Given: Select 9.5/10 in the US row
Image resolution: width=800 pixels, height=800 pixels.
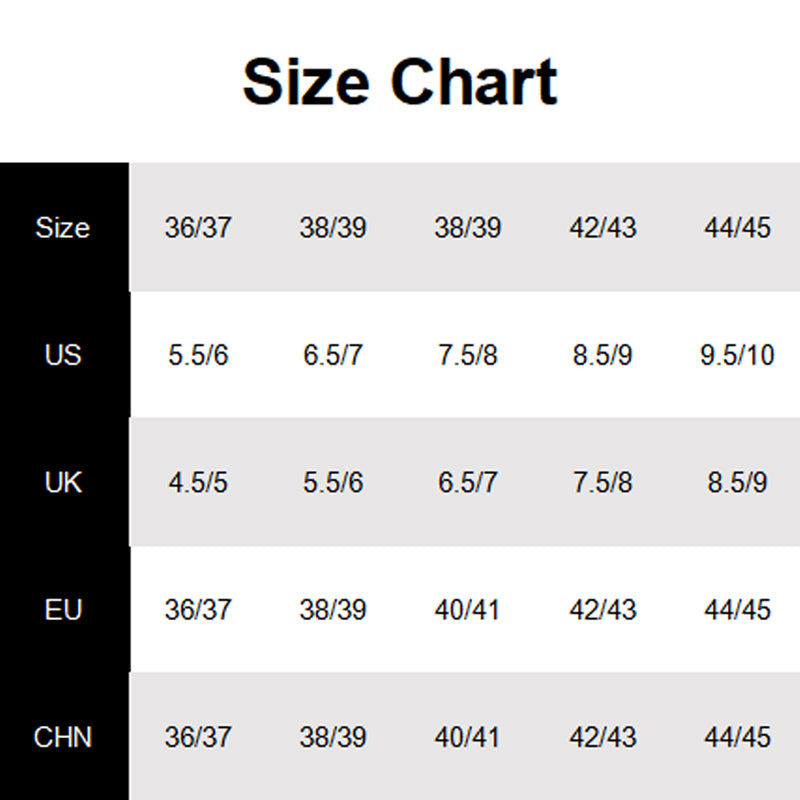Looking at the screenshot, I should [x=737, y=355].
